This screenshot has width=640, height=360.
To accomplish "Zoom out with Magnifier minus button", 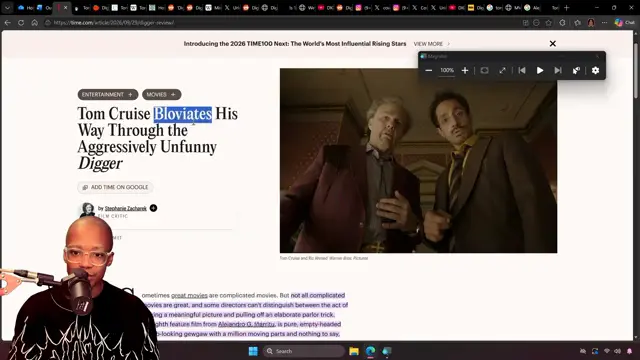I will (x=429, y=71).
